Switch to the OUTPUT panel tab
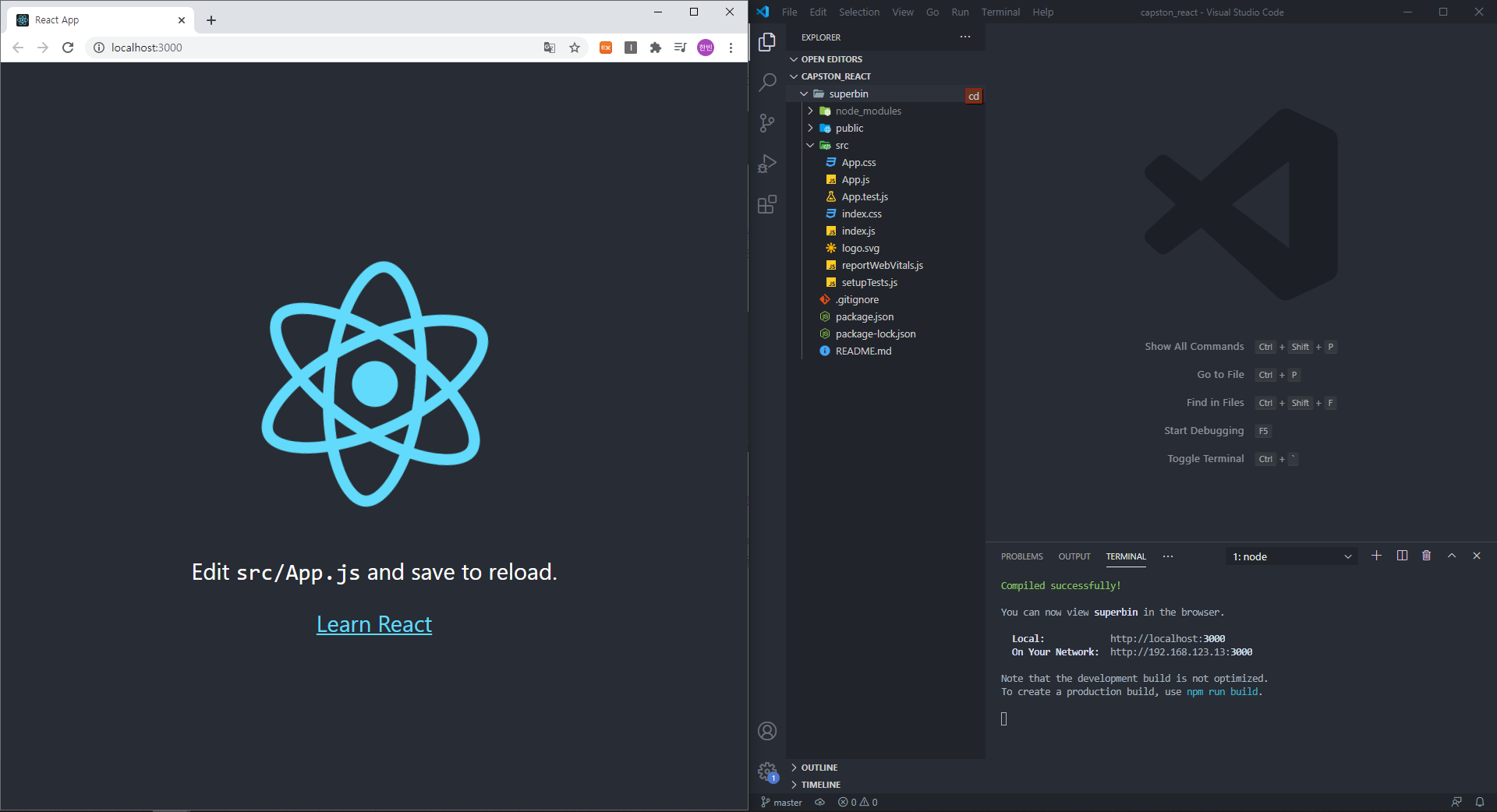1497x812 pixels. tap(1074, 556)
